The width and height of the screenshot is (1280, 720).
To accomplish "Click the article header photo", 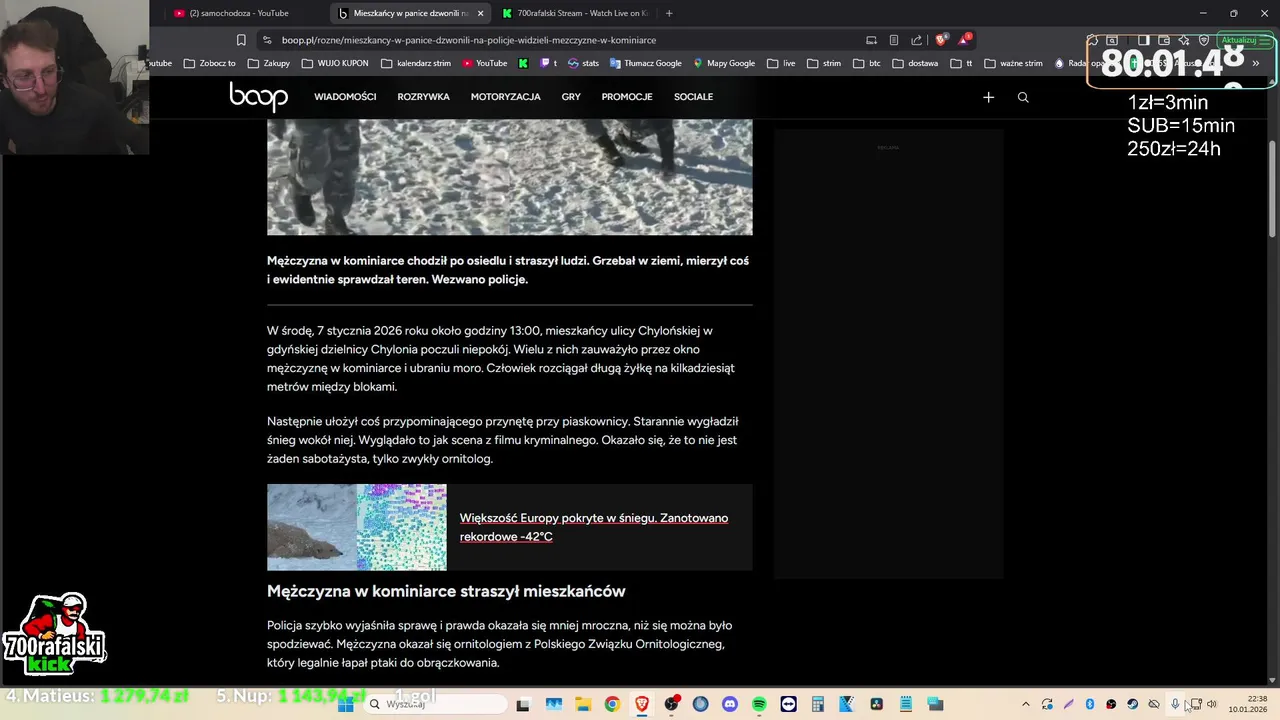I will (509, 177).
